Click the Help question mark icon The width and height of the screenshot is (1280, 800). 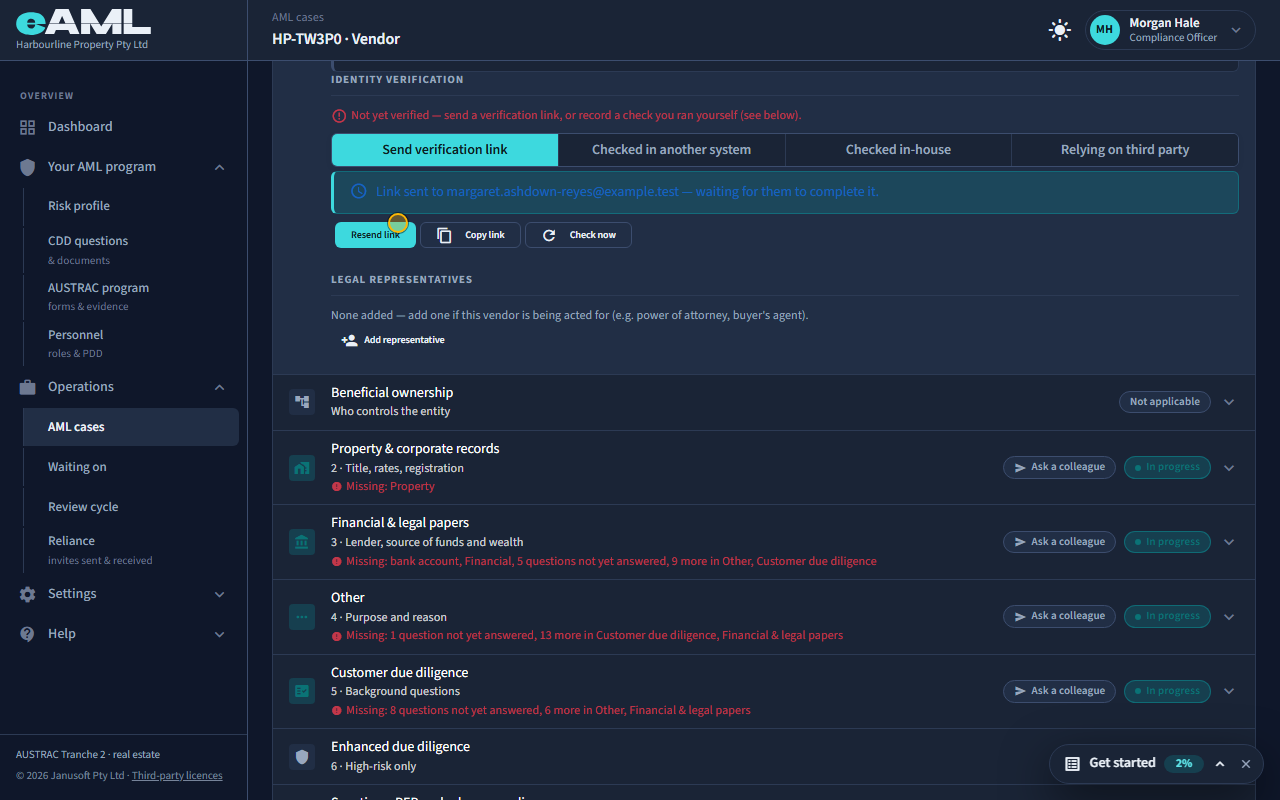27,634
